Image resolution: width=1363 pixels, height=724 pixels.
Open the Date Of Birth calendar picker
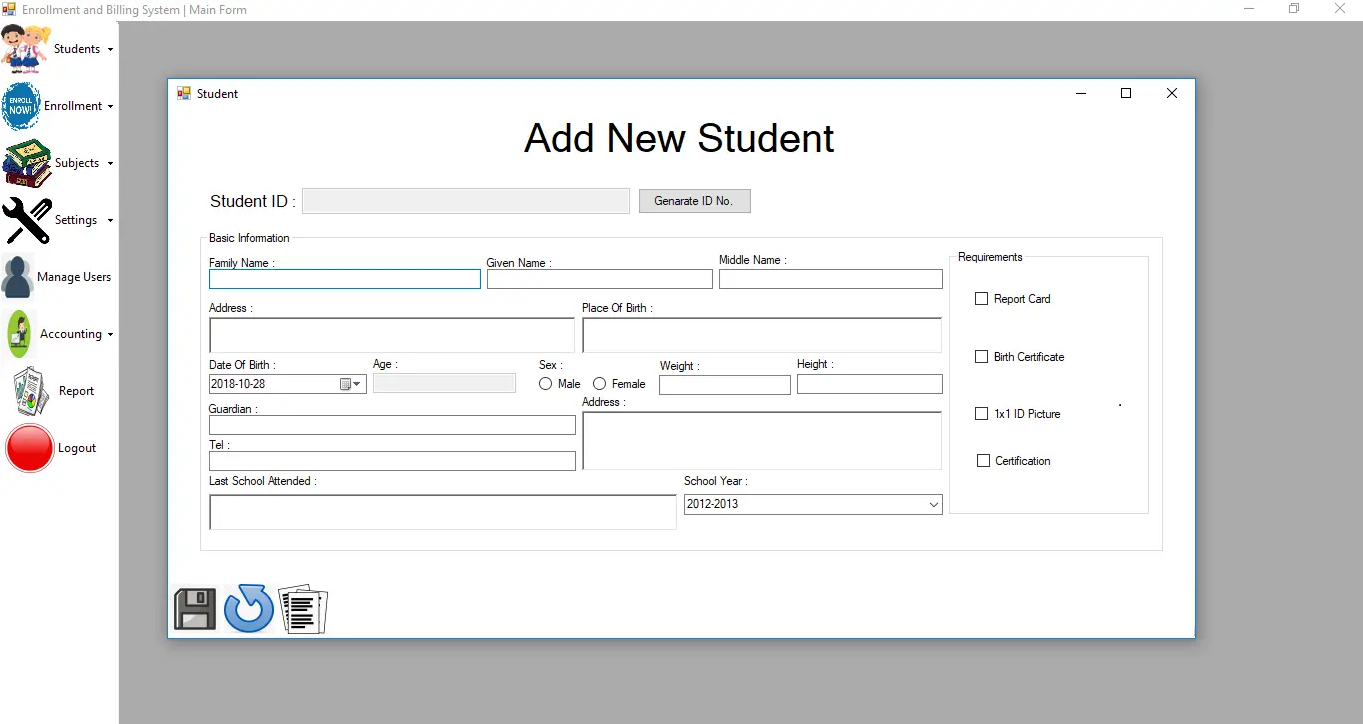coord(346,384)
